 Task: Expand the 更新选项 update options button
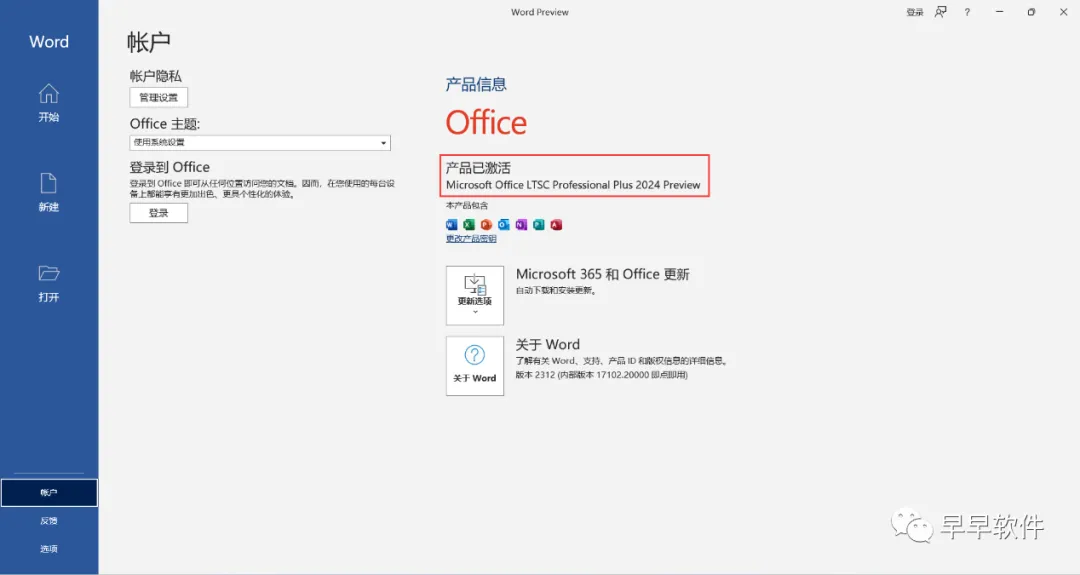(475, 295)
